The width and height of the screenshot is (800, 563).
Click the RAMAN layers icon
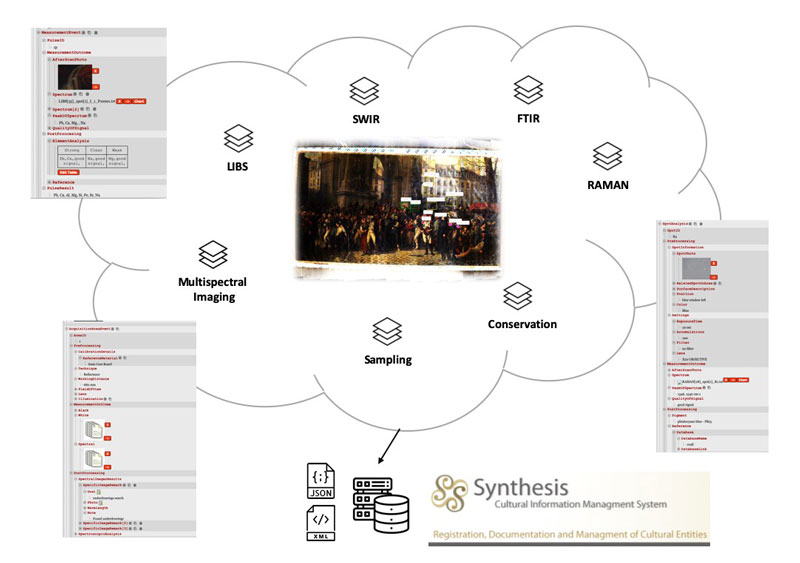point(607,156)
